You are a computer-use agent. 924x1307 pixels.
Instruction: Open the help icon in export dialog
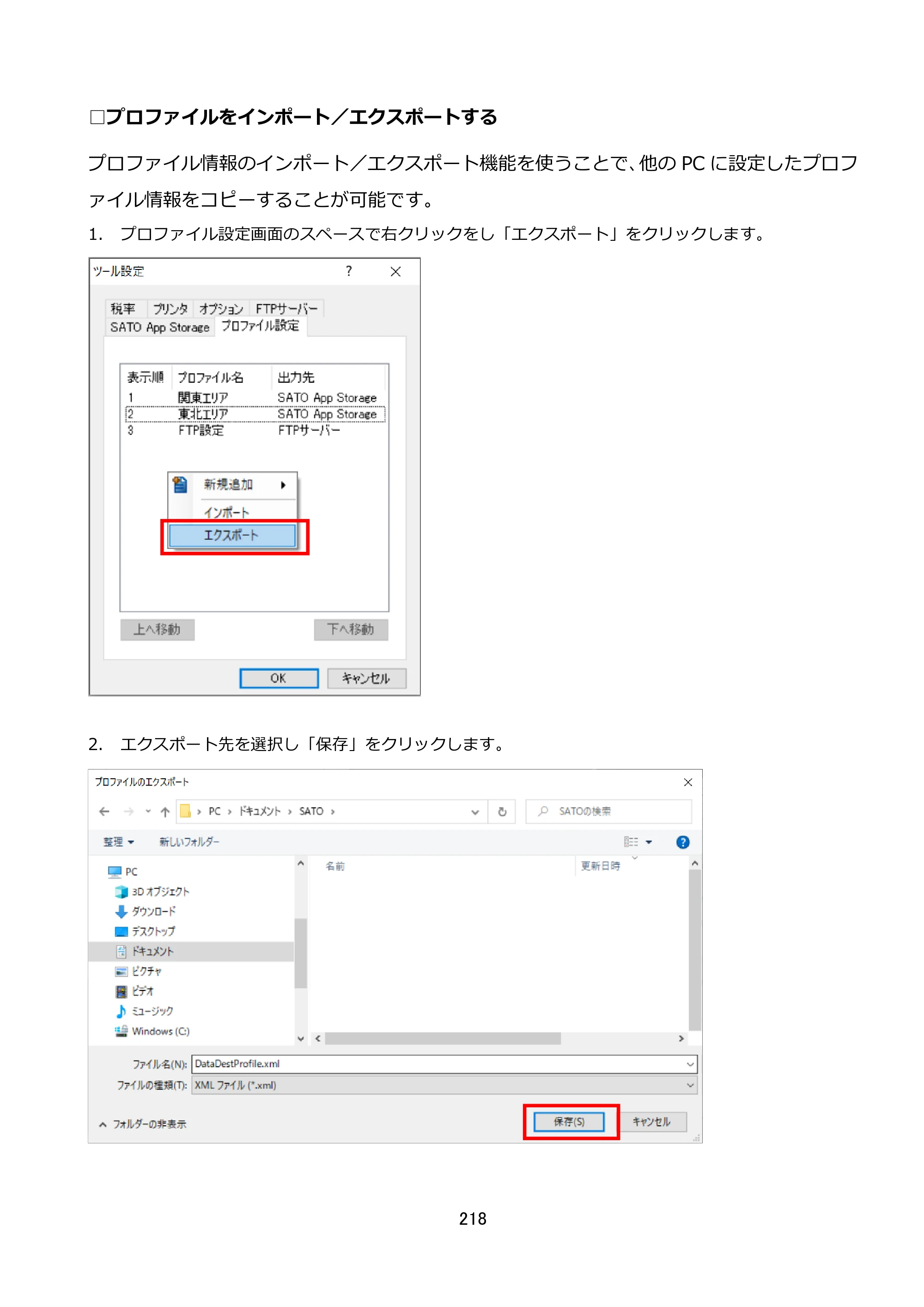(683, 842)
